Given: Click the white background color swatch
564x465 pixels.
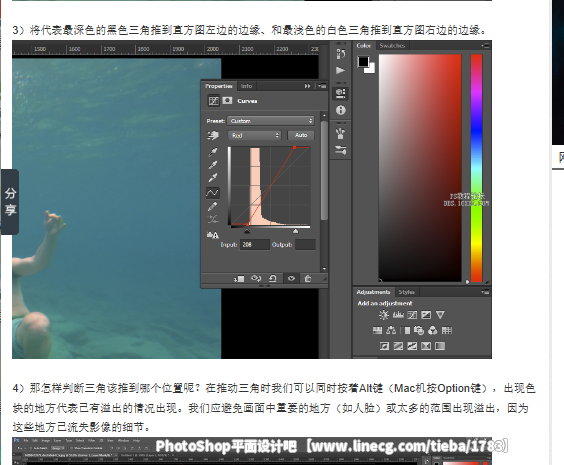Looking at the screenshot, I should 370,69.
